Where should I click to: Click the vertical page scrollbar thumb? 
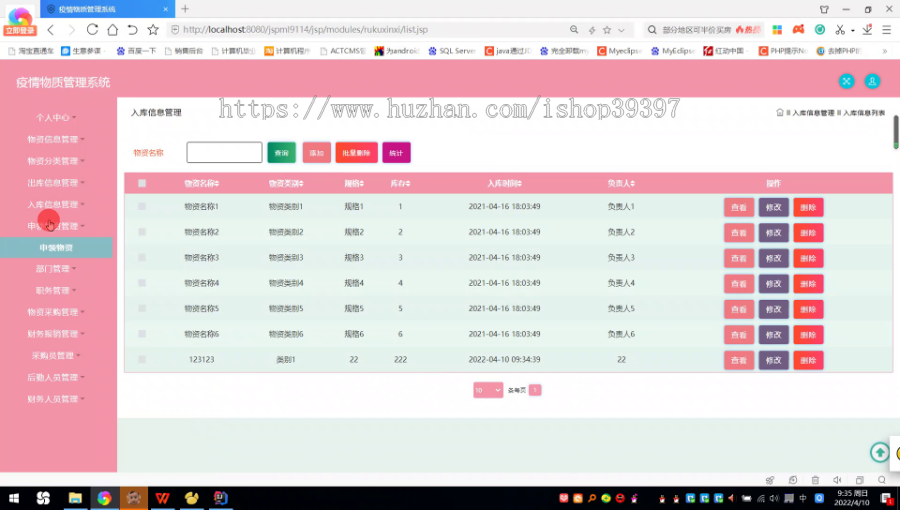tap(895, 132)
